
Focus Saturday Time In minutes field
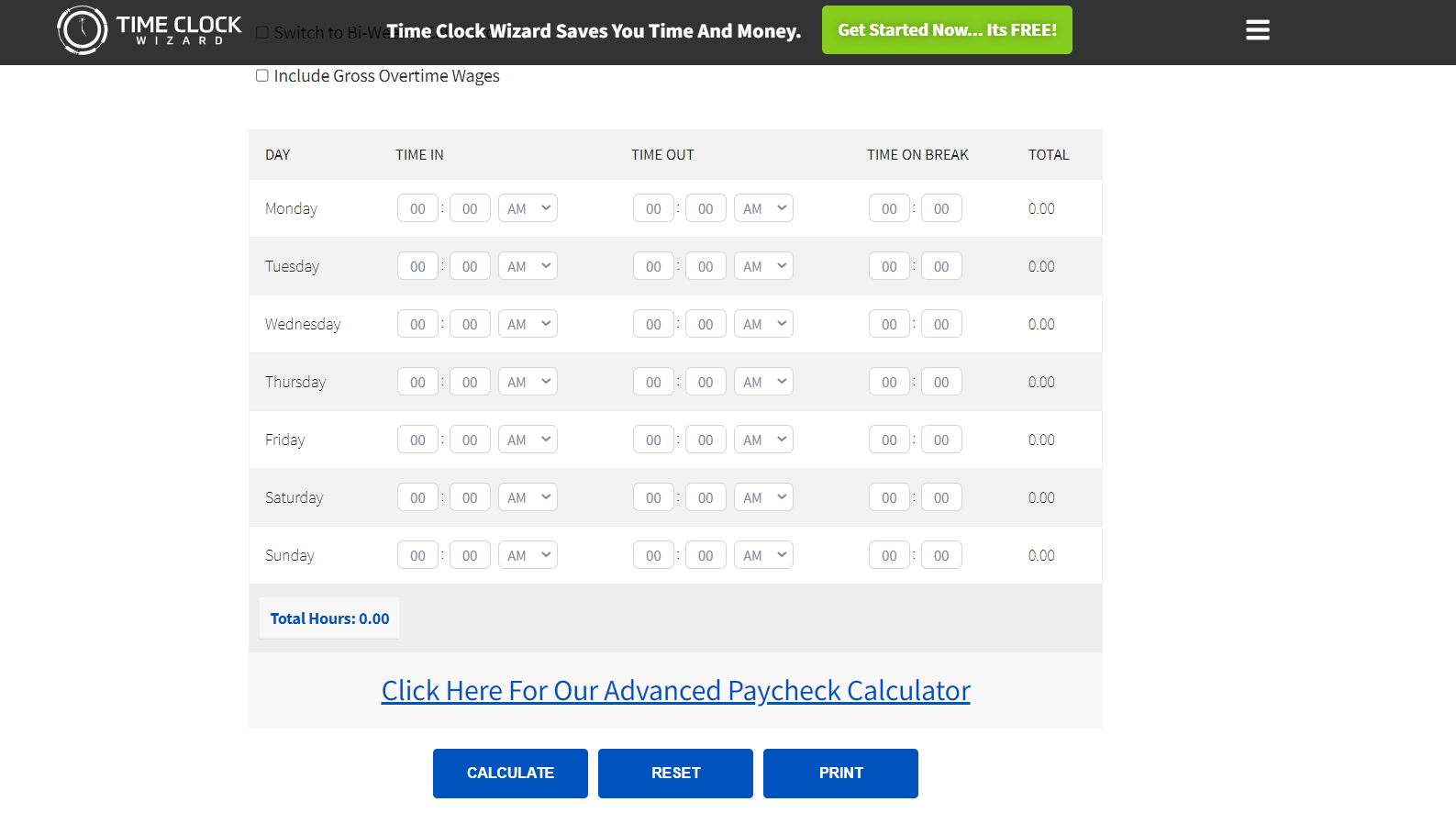click(470, 497)
